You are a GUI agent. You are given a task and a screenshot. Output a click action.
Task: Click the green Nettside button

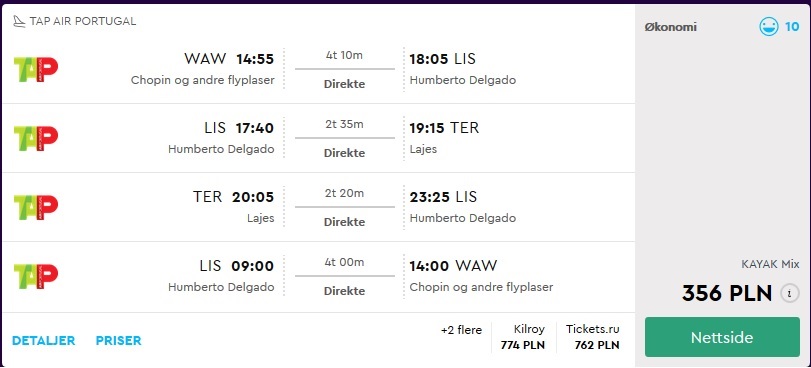click(x=722, y=337)
